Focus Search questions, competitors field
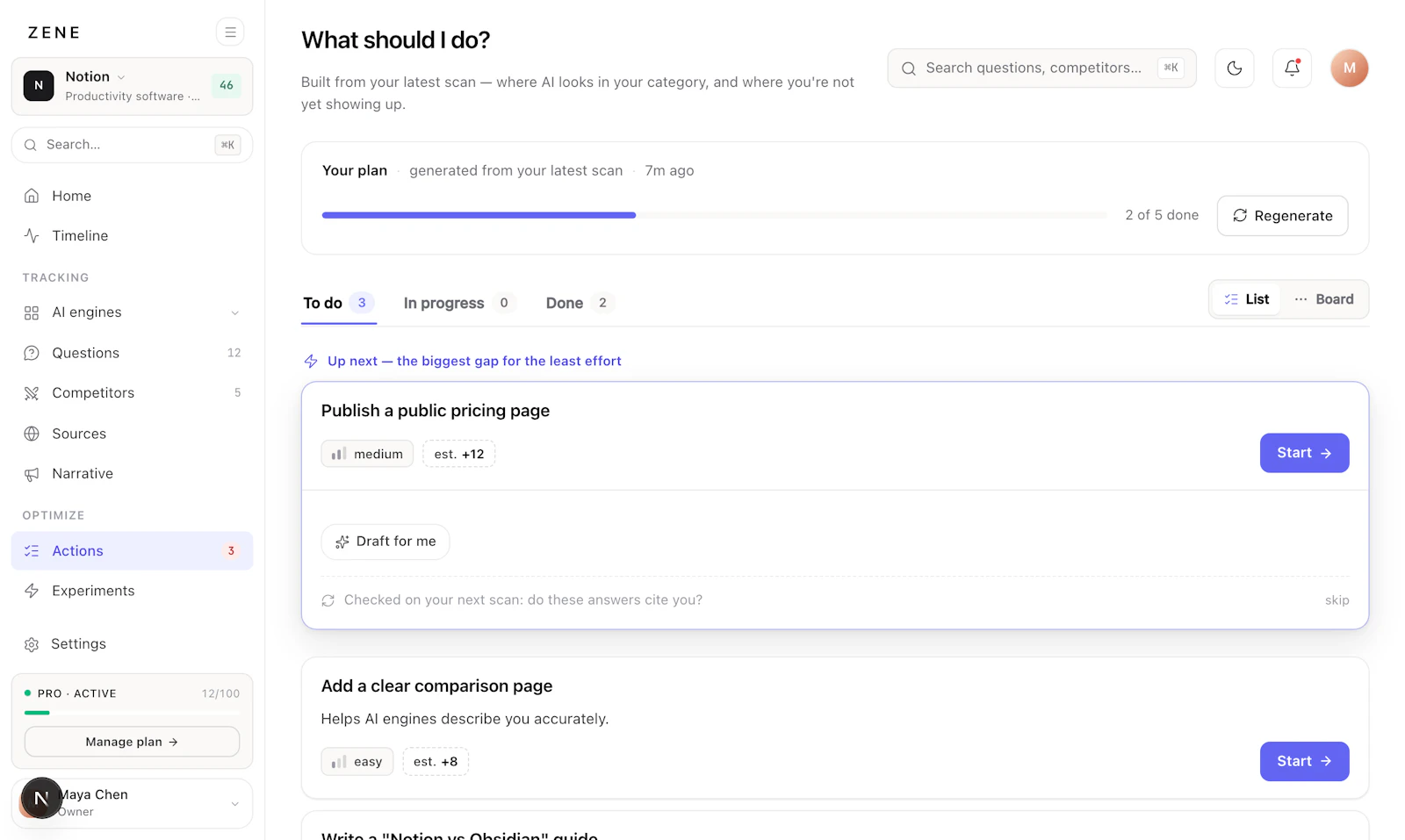Viewport: 1405px width, 840px height. point(1041,68)
